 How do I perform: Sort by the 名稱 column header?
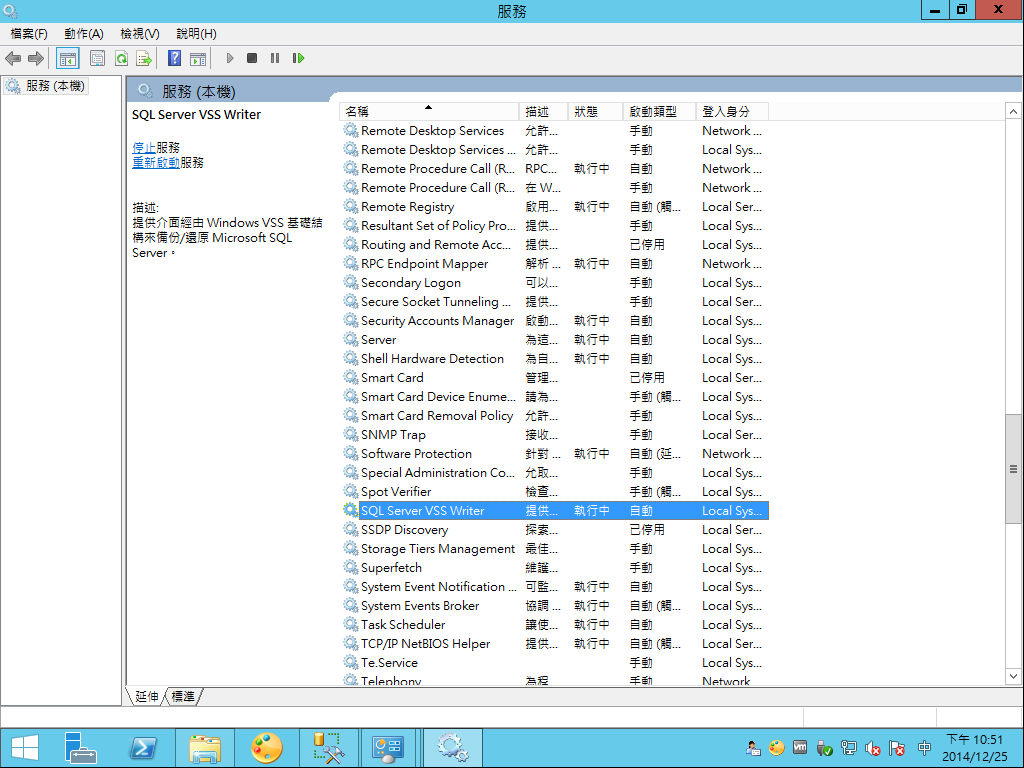[430, 112]
